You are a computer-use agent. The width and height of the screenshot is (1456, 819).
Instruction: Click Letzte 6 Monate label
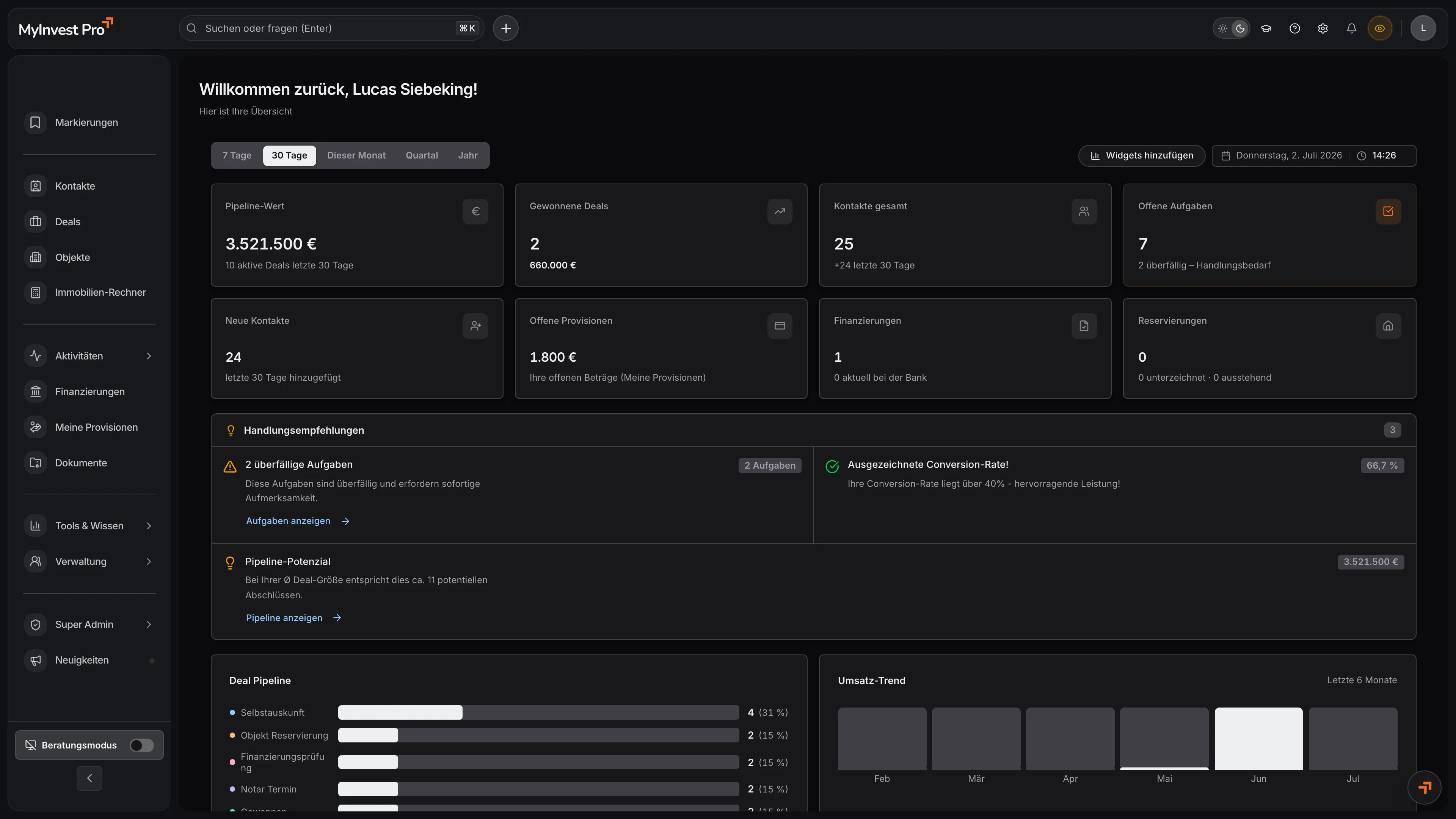coord(1362,680)
